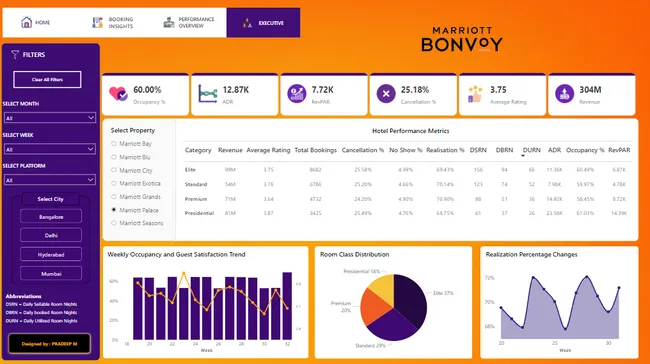Click the Elite row label

tap(190, 170)
